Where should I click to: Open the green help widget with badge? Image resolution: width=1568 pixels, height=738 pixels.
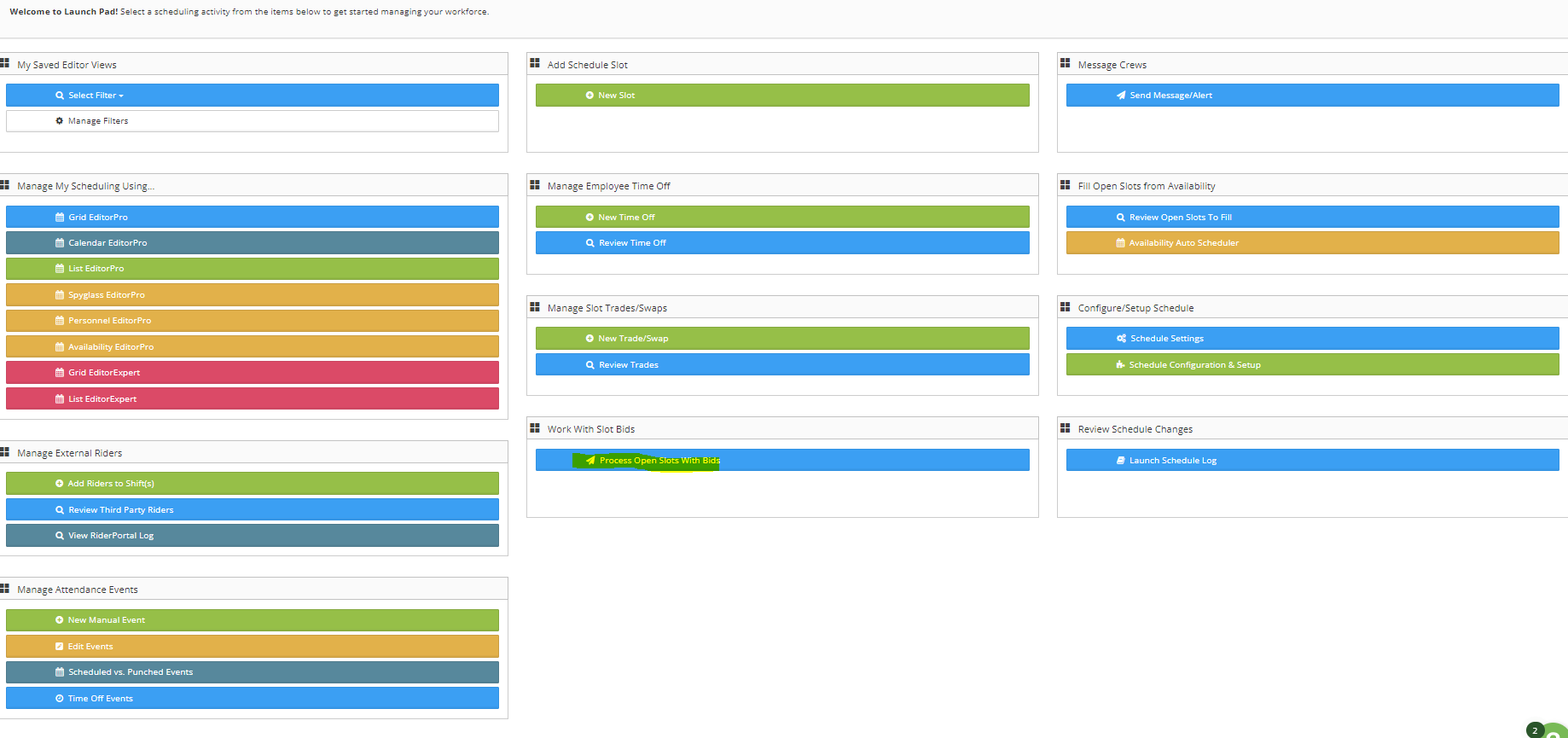tap(1550, 731)
